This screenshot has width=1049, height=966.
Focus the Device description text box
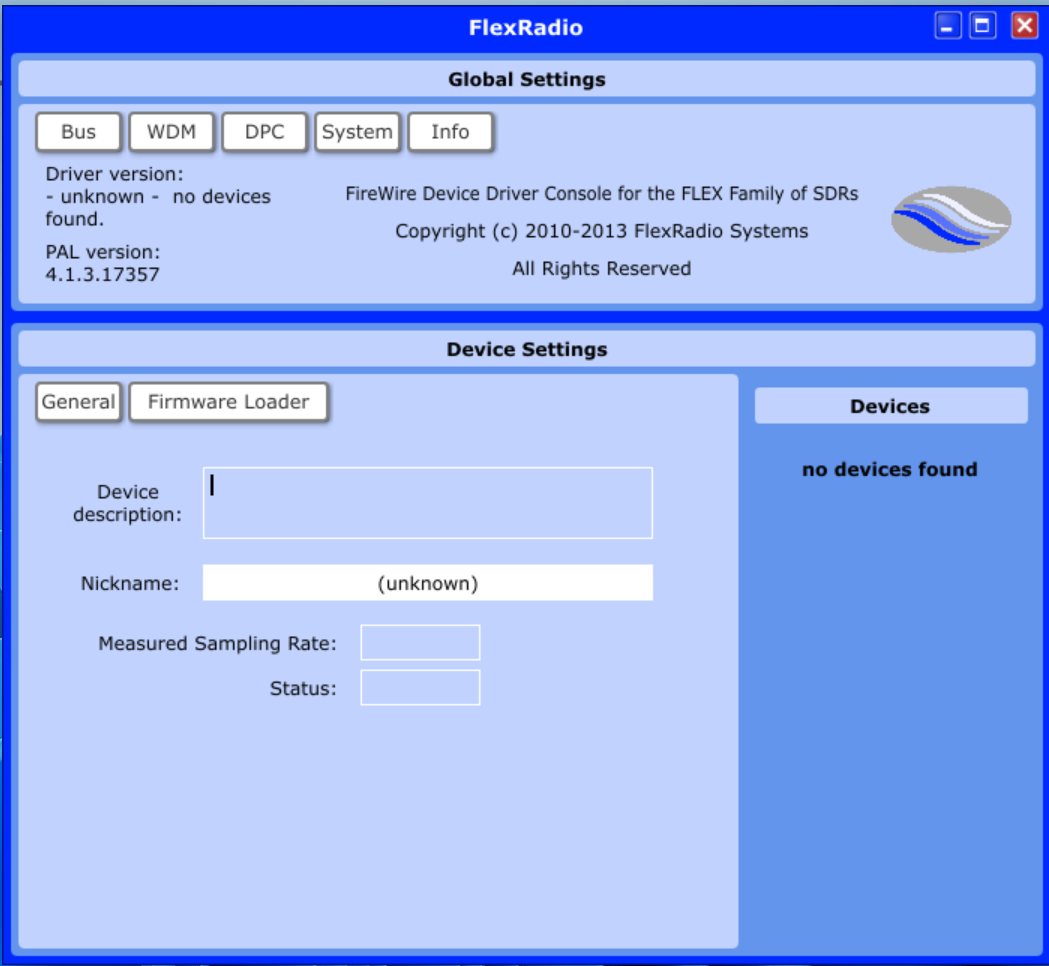tap(427, 502)
